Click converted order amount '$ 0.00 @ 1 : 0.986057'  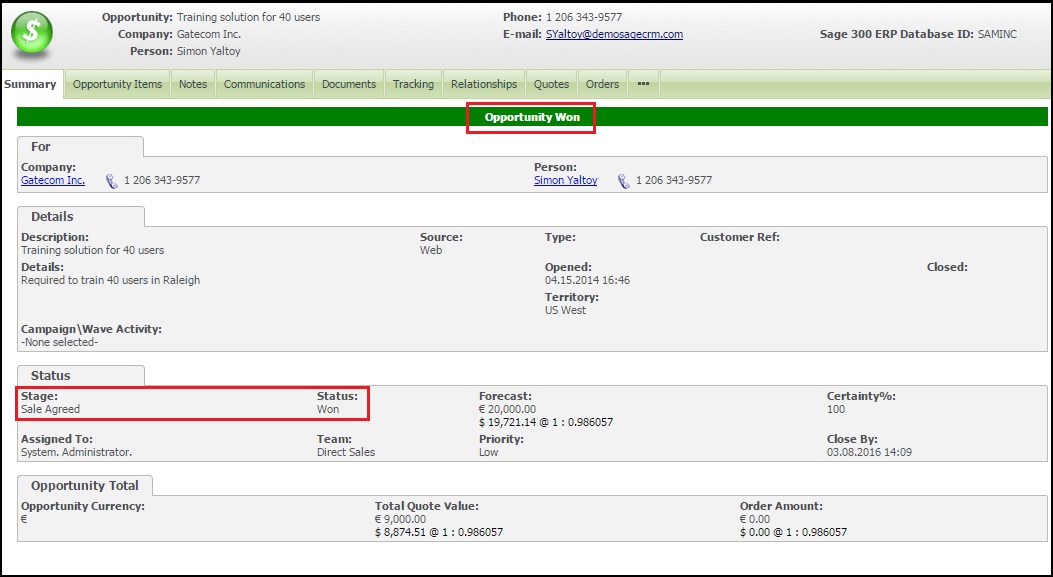[794, 532]
